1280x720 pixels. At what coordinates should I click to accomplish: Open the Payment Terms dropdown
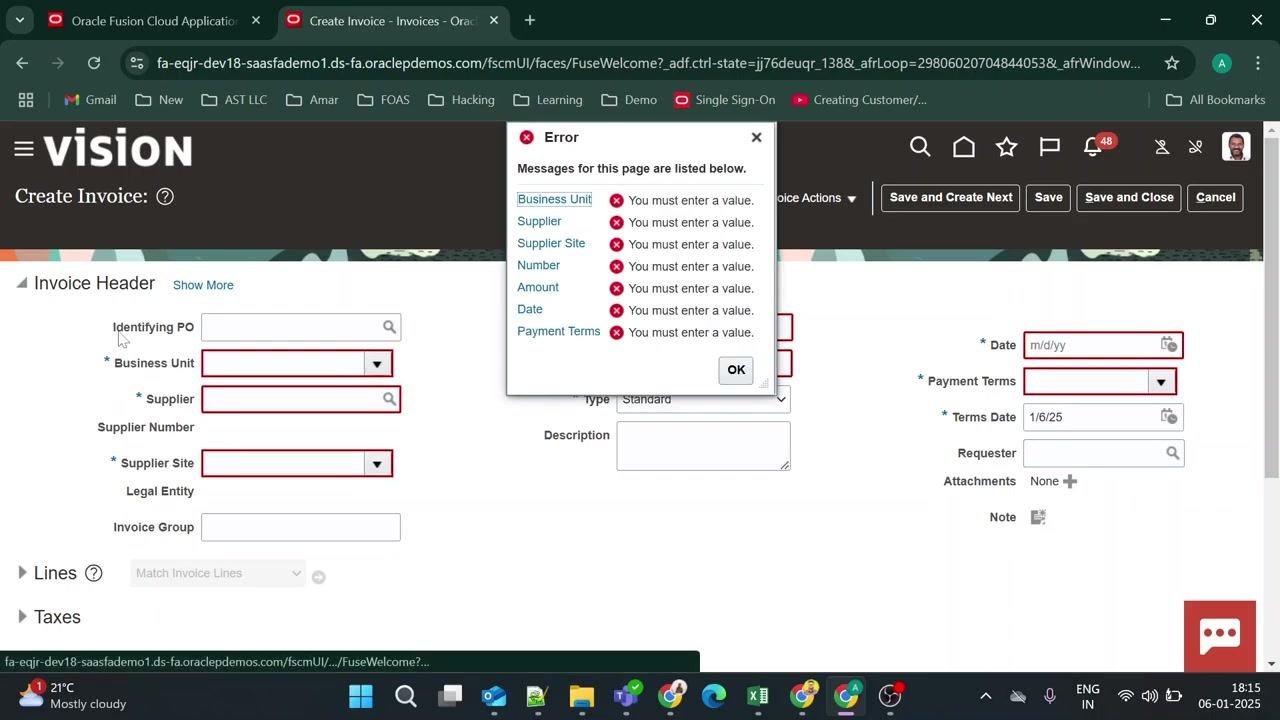[x=1161, y=381]
